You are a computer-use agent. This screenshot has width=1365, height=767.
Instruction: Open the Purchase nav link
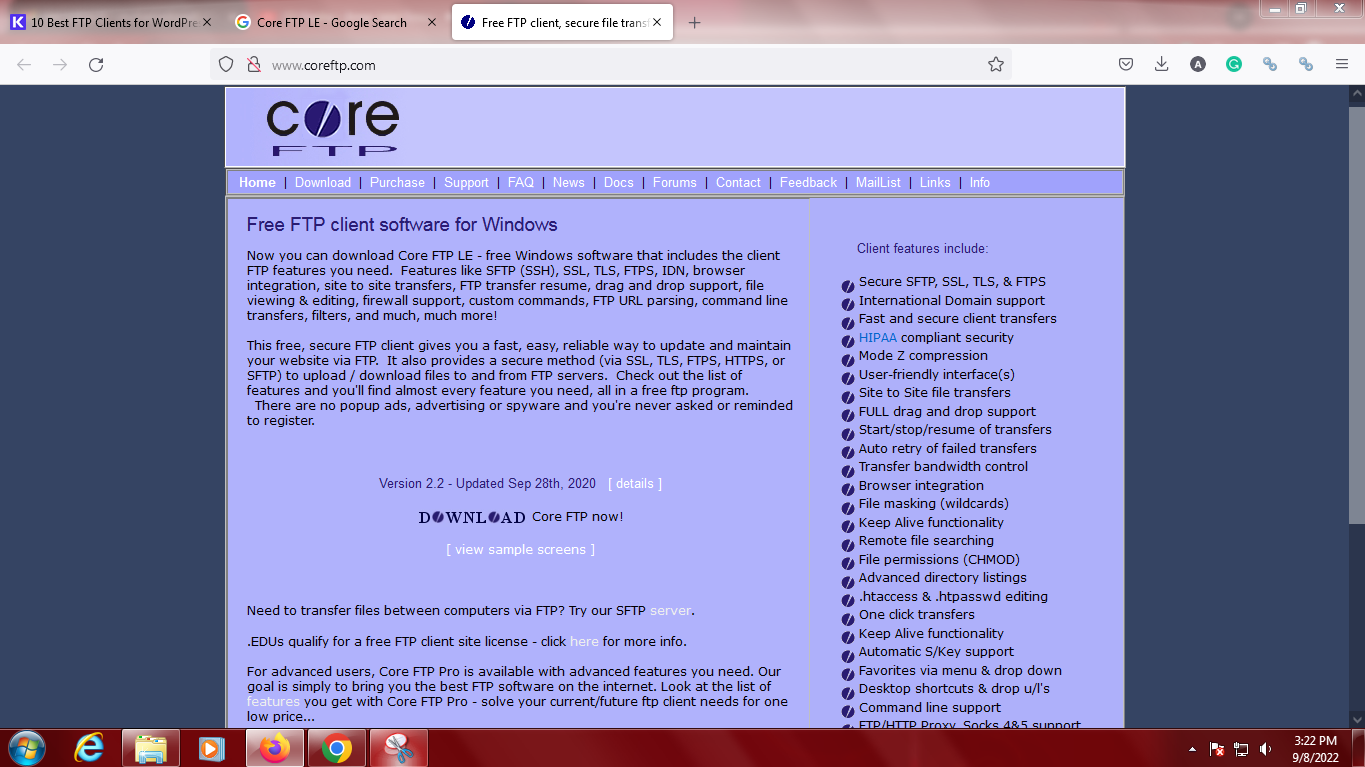coord(397,182)
